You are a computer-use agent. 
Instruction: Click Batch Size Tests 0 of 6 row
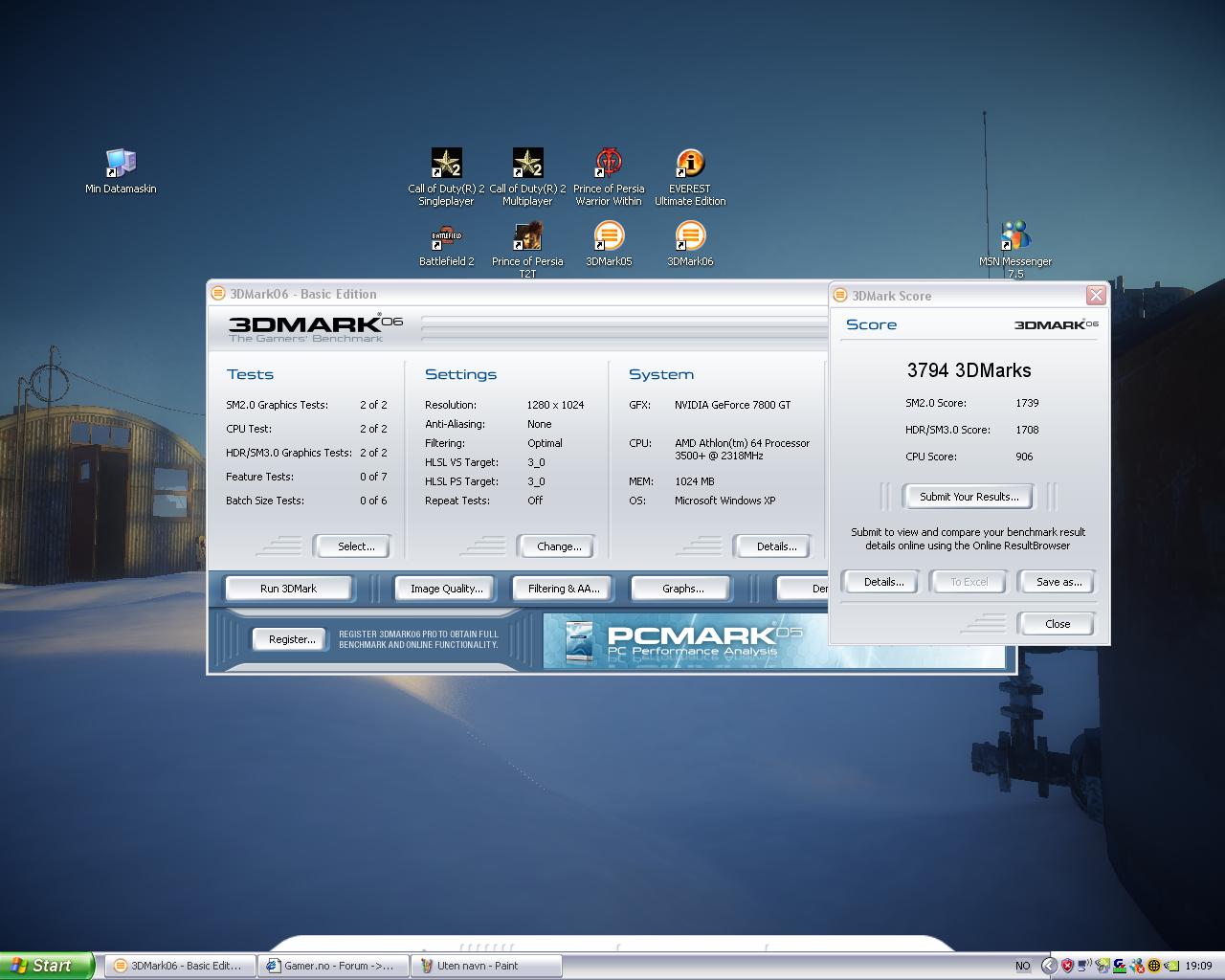pyautogui.click(x=306, y=501)
